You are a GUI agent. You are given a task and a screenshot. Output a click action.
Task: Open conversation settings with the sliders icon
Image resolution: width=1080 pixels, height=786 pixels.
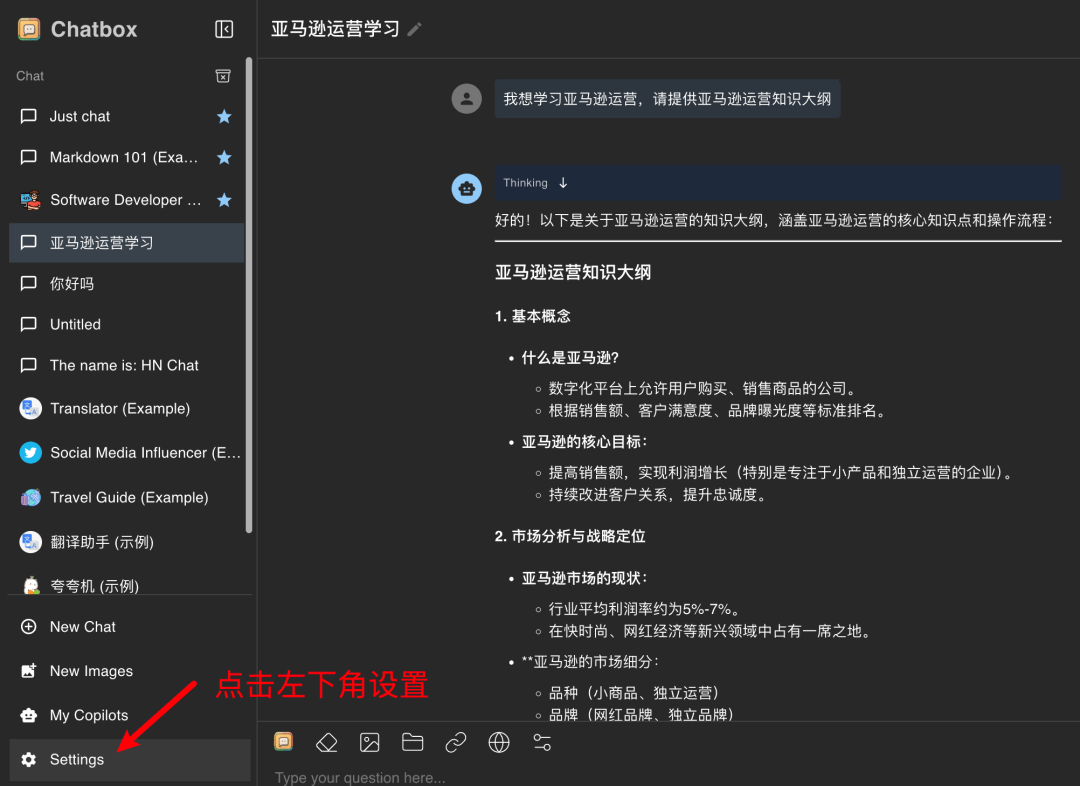click(542, 743)
